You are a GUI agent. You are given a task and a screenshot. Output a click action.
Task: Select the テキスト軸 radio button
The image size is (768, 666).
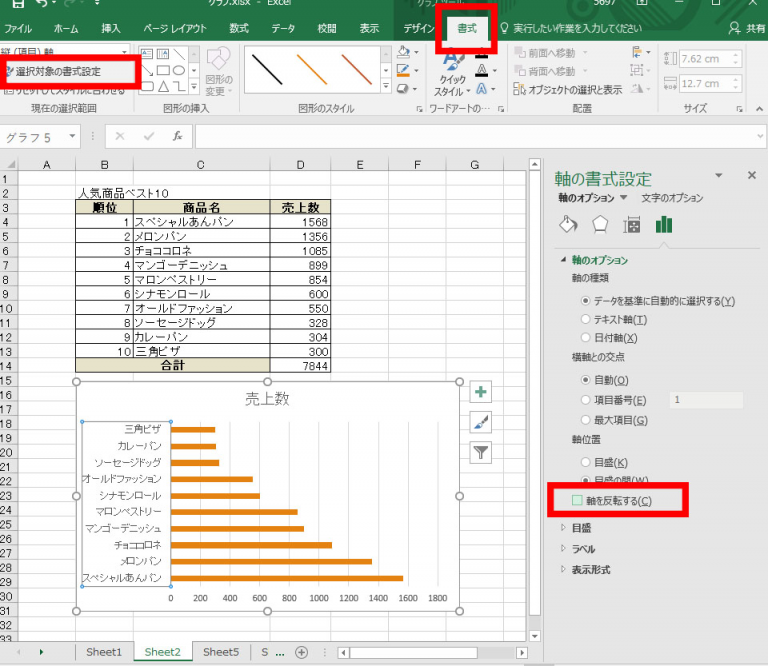[586, 319]
